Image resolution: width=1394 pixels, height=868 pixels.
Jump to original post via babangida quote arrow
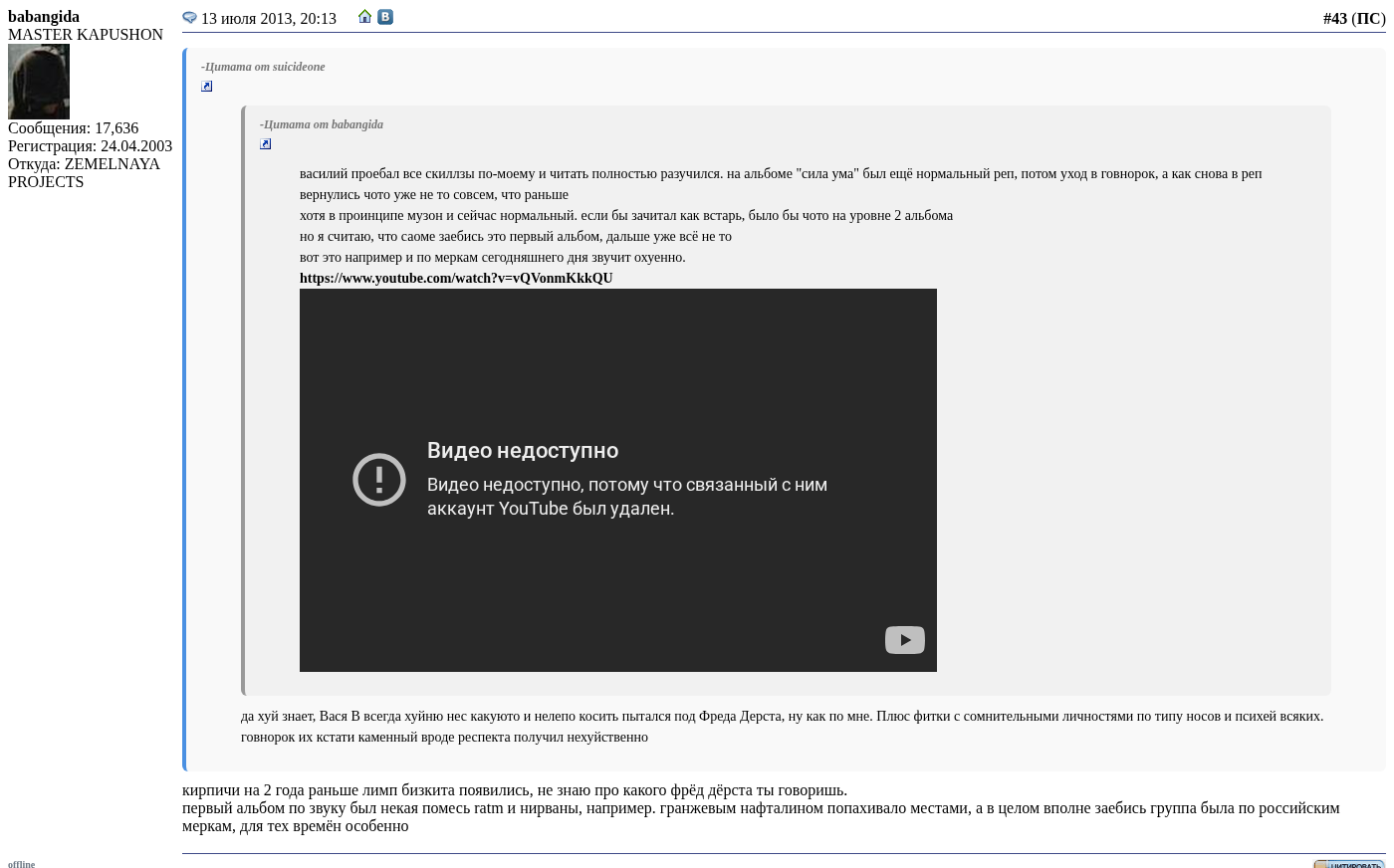[266, 144]
